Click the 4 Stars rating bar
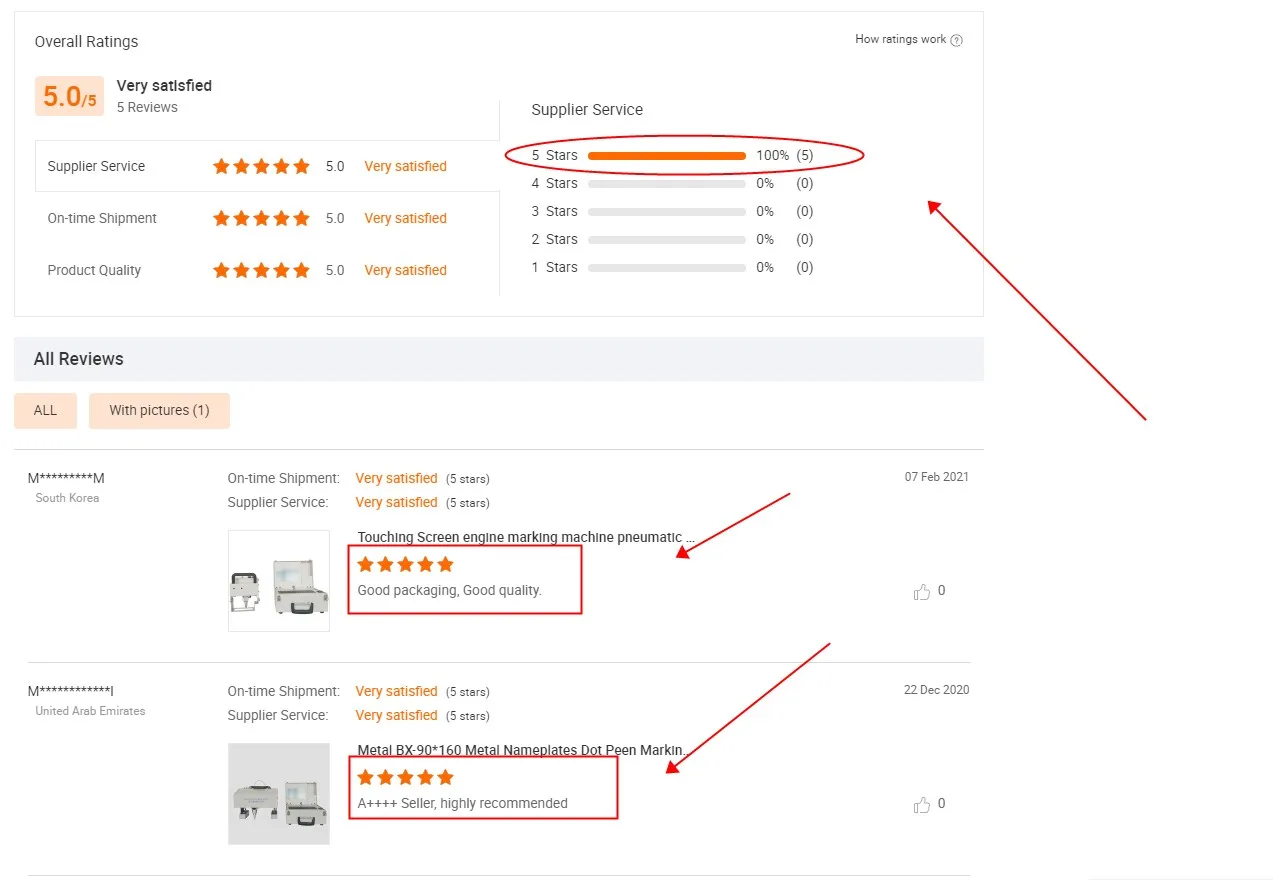 (x=667, y=184)
